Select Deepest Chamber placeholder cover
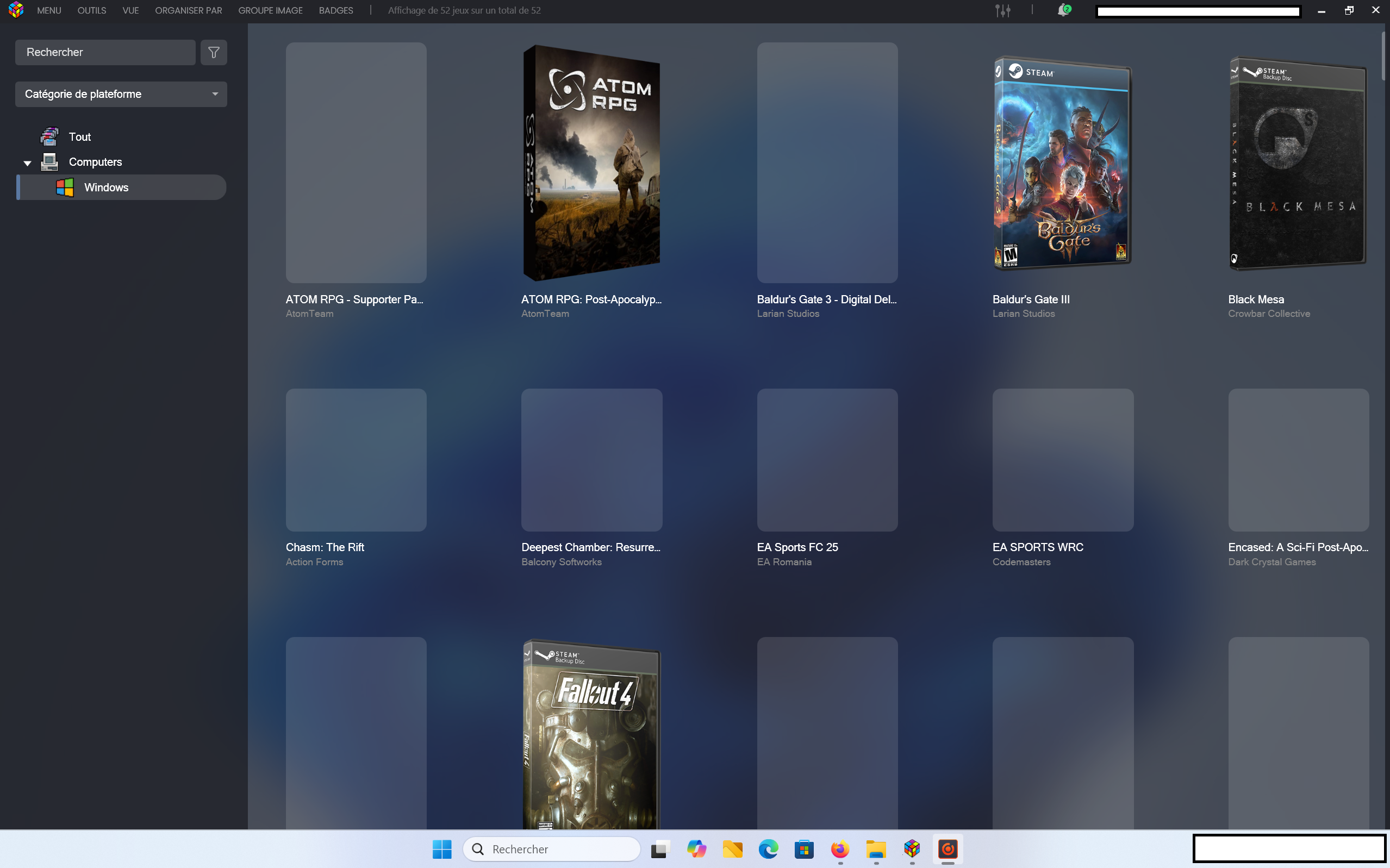The image size is (1390, 868). [x=591, y=460]
